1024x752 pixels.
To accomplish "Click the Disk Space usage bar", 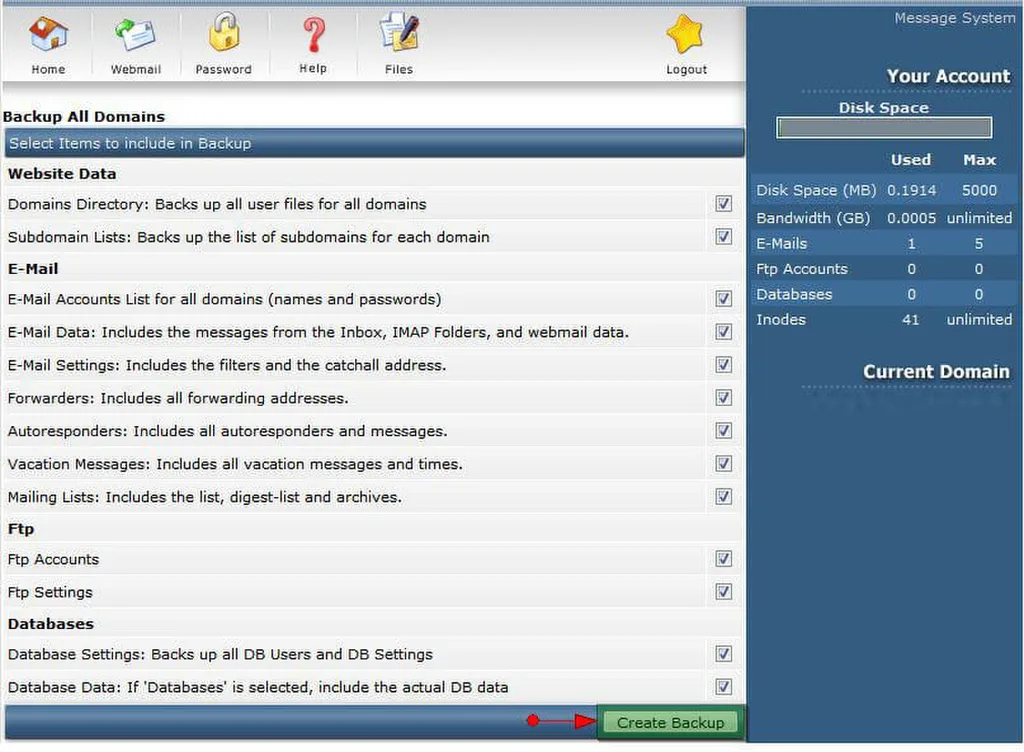I will pyautogui.click(x=884, y=128).
